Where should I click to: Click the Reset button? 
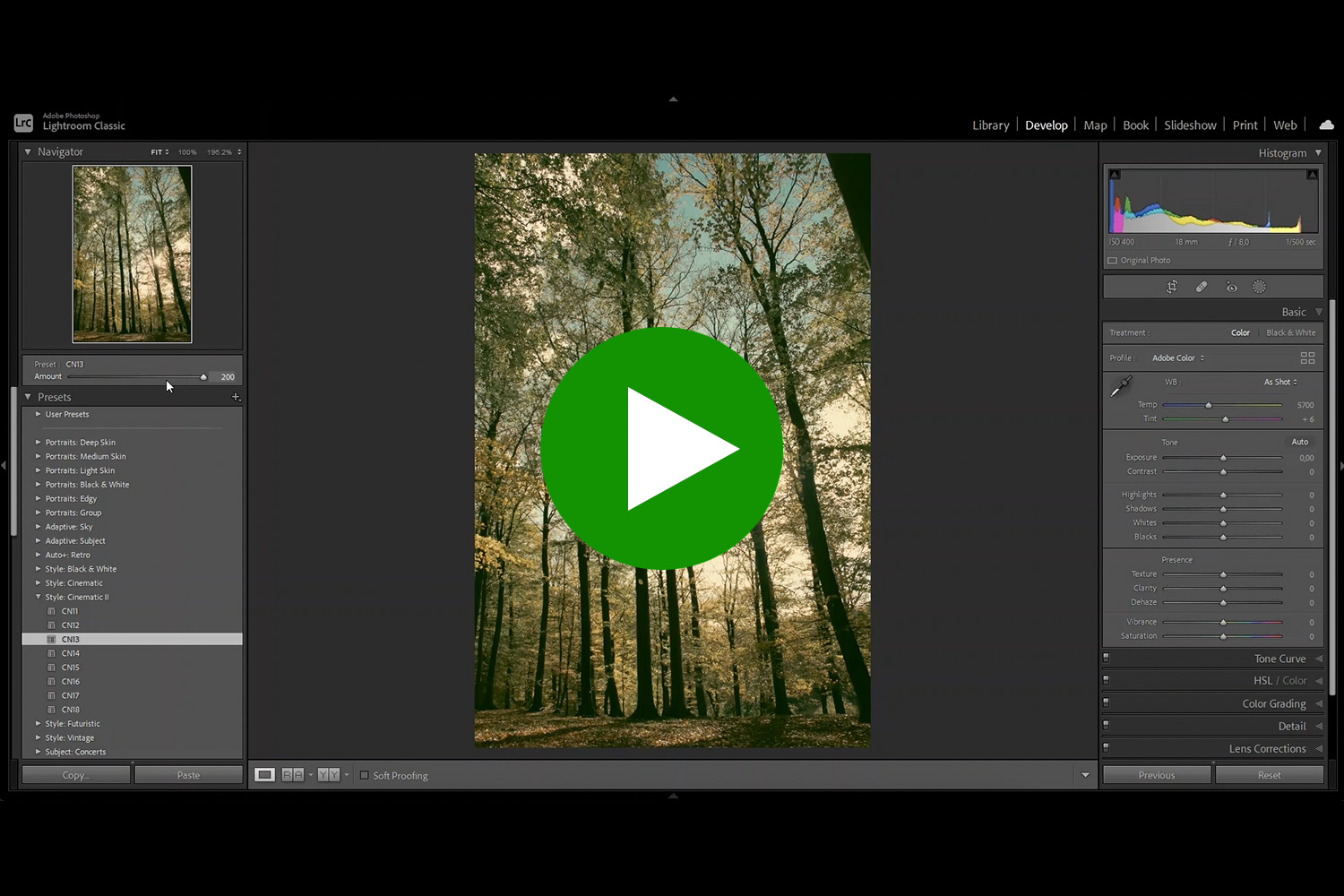1269,775
